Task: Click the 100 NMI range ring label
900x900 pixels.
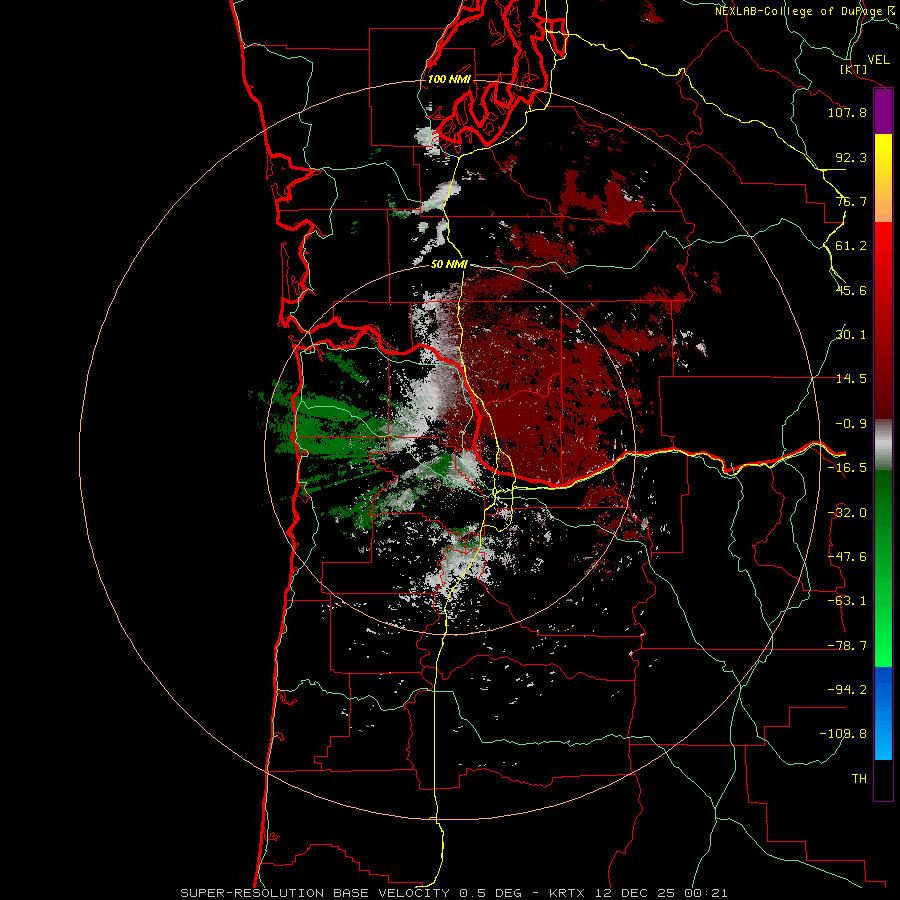Action: point(449,79)
